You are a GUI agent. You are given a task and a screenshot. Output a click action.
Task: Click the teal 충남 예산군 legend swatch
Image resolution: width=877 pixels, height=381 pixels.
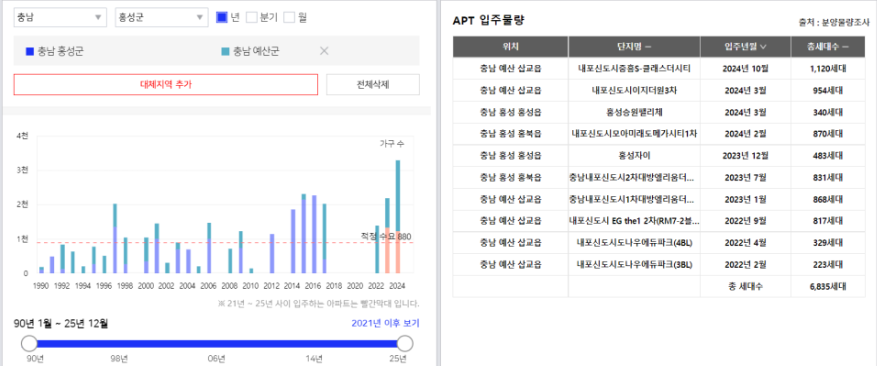(225, 51)
